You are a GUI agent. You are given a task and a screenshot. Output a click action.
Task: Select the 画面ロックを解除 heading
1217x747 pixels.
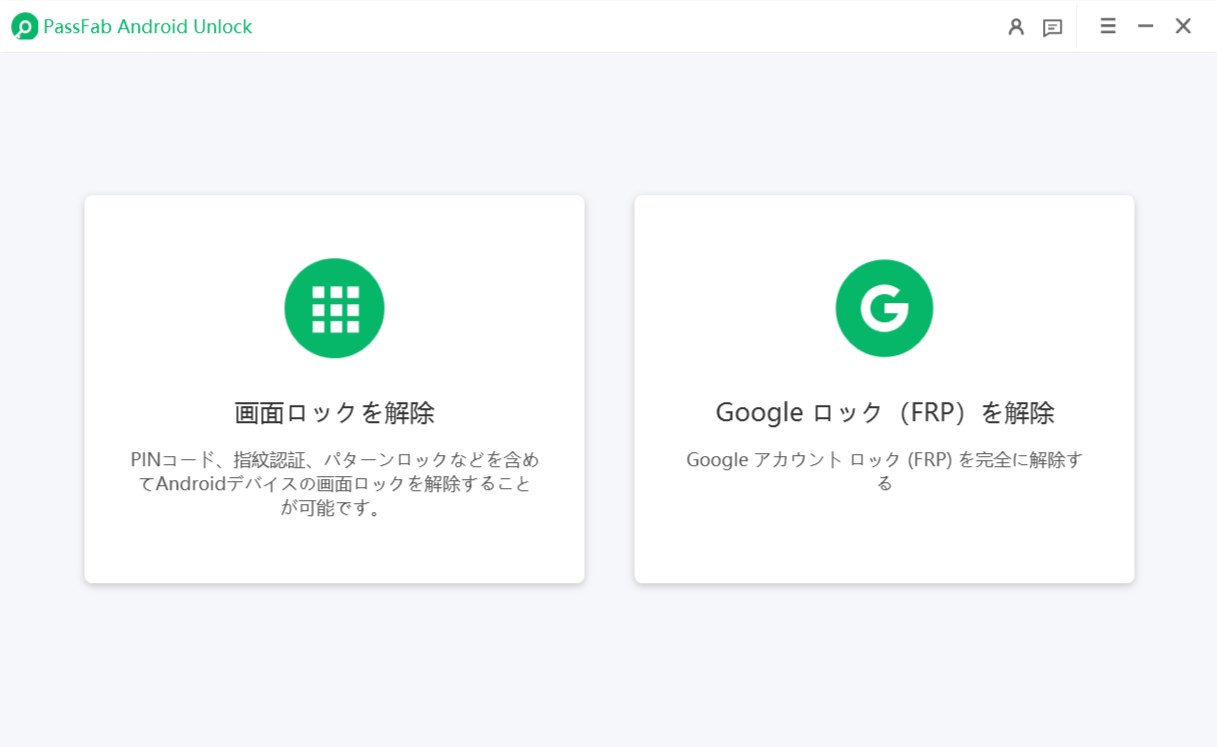coord(334,412)
